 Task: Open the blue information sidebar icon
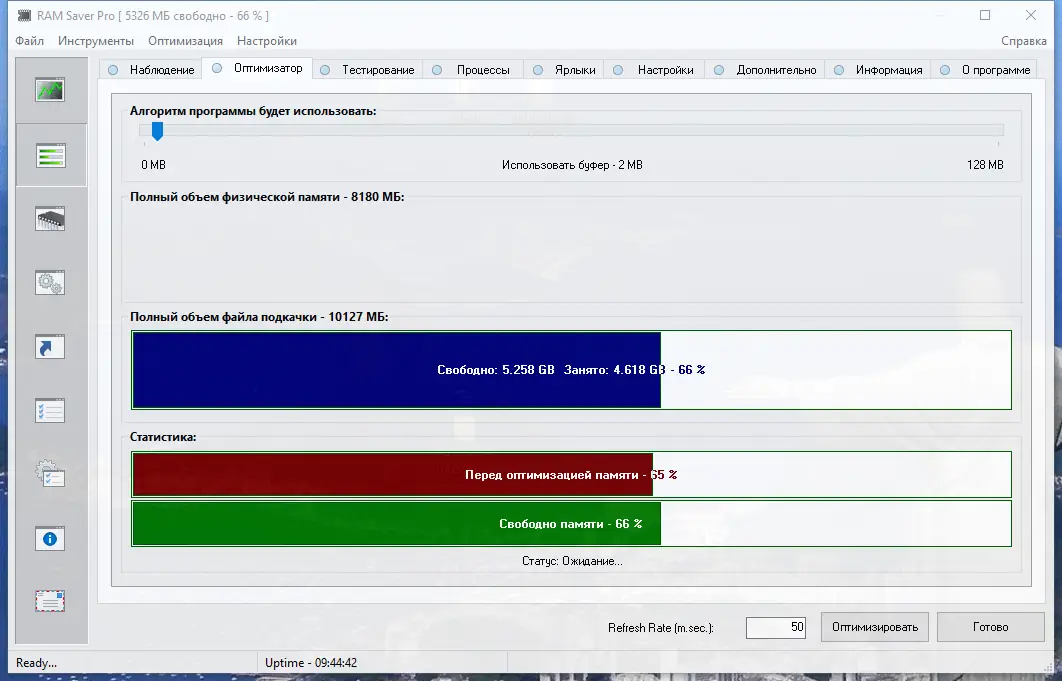point(50,539)
